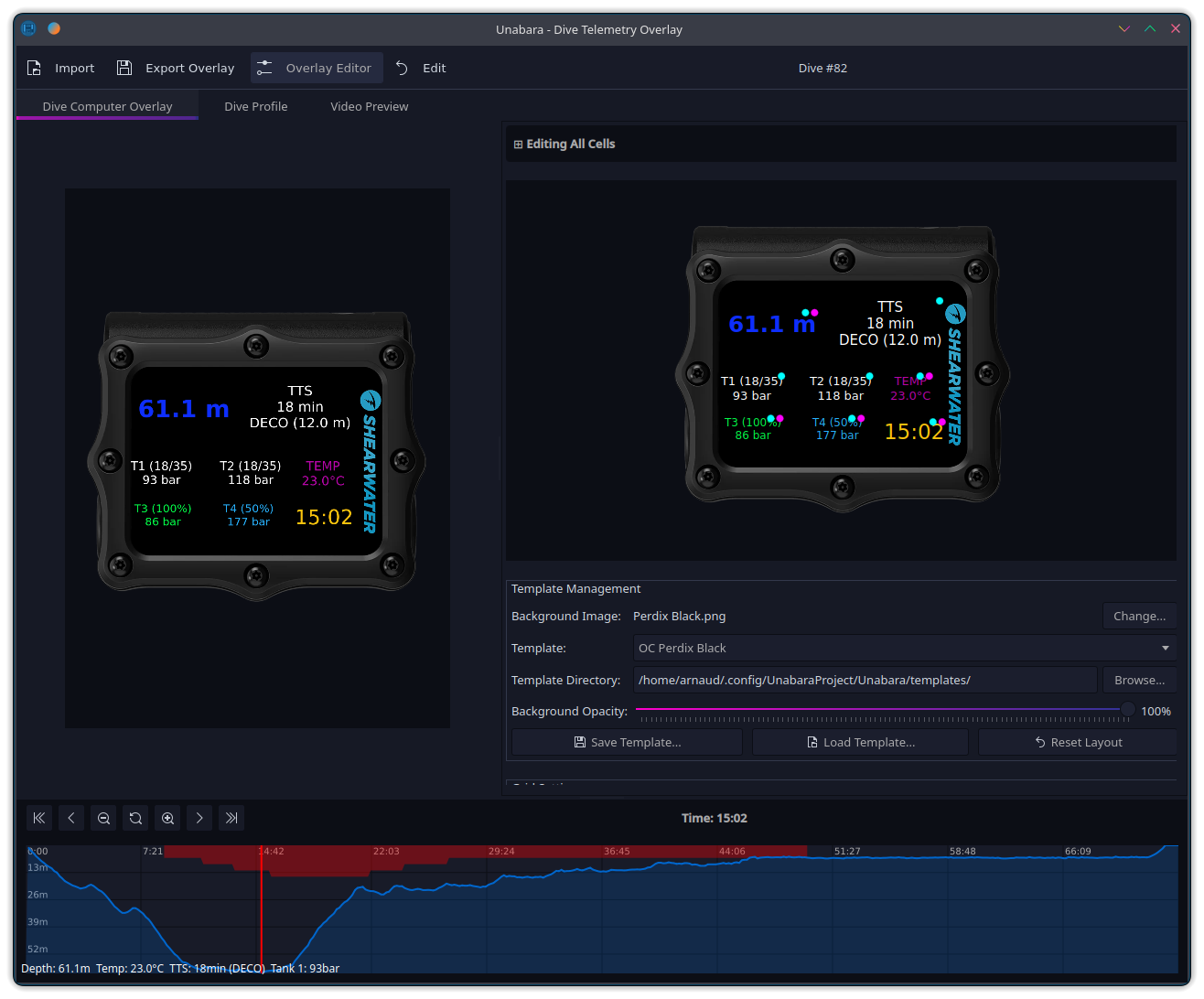The image size is (1204, 999).
Task: Zoom in the dive profile timeline
Action: point(167,818)
